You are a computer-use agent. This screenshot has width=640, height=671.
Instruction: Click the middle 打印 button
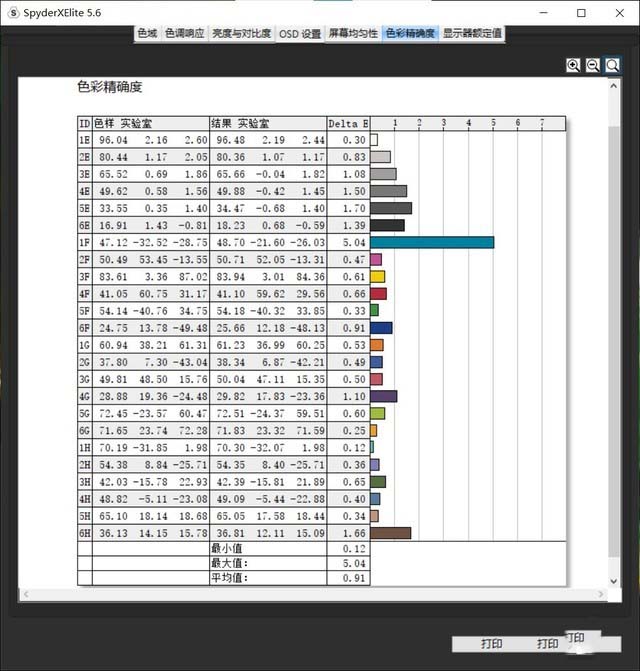coord(548,644)
